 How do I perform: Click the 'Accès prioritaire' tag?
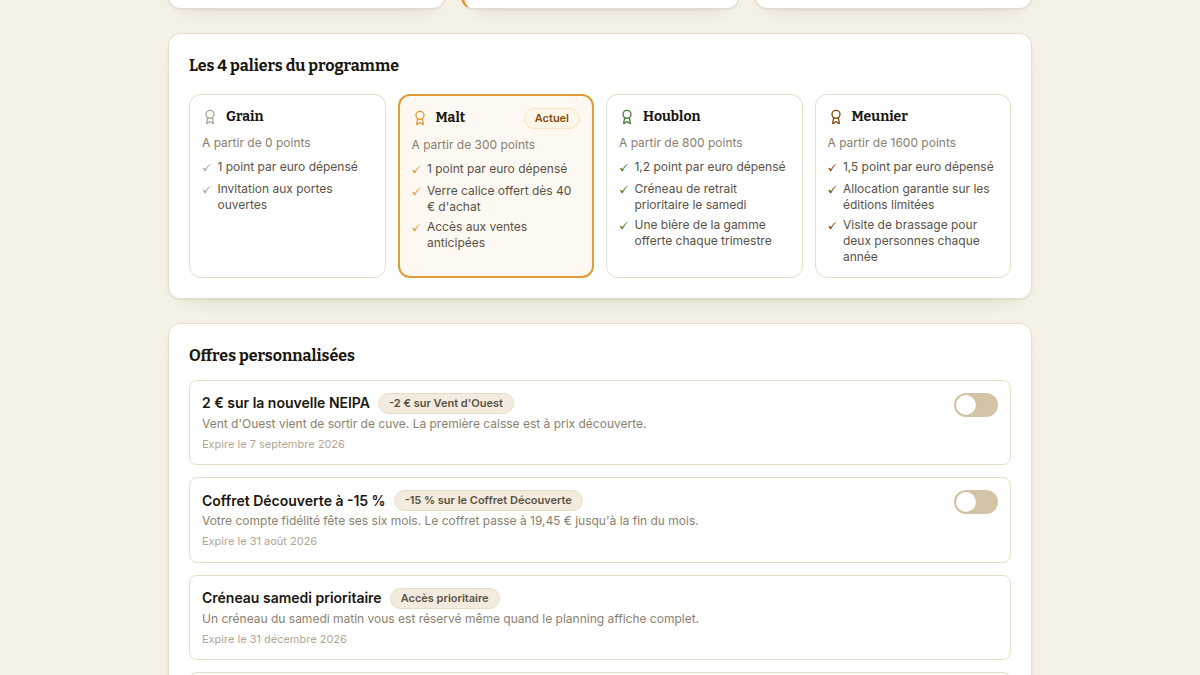point(445,598)
